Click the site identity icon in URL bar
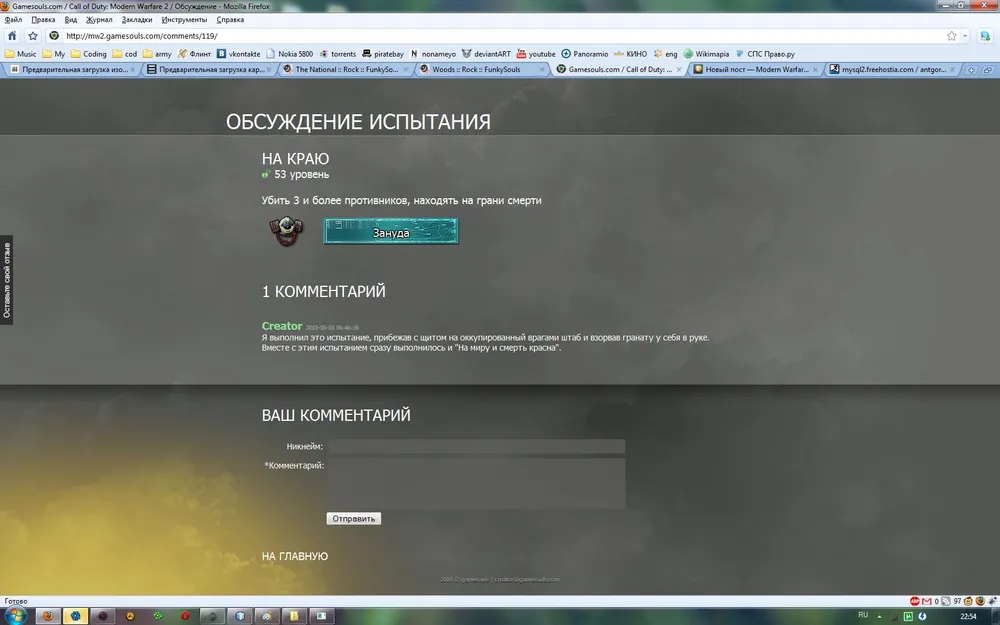The width and height of the screenshot is (1000, 625). pyautogui.click(x=54, y=36)
